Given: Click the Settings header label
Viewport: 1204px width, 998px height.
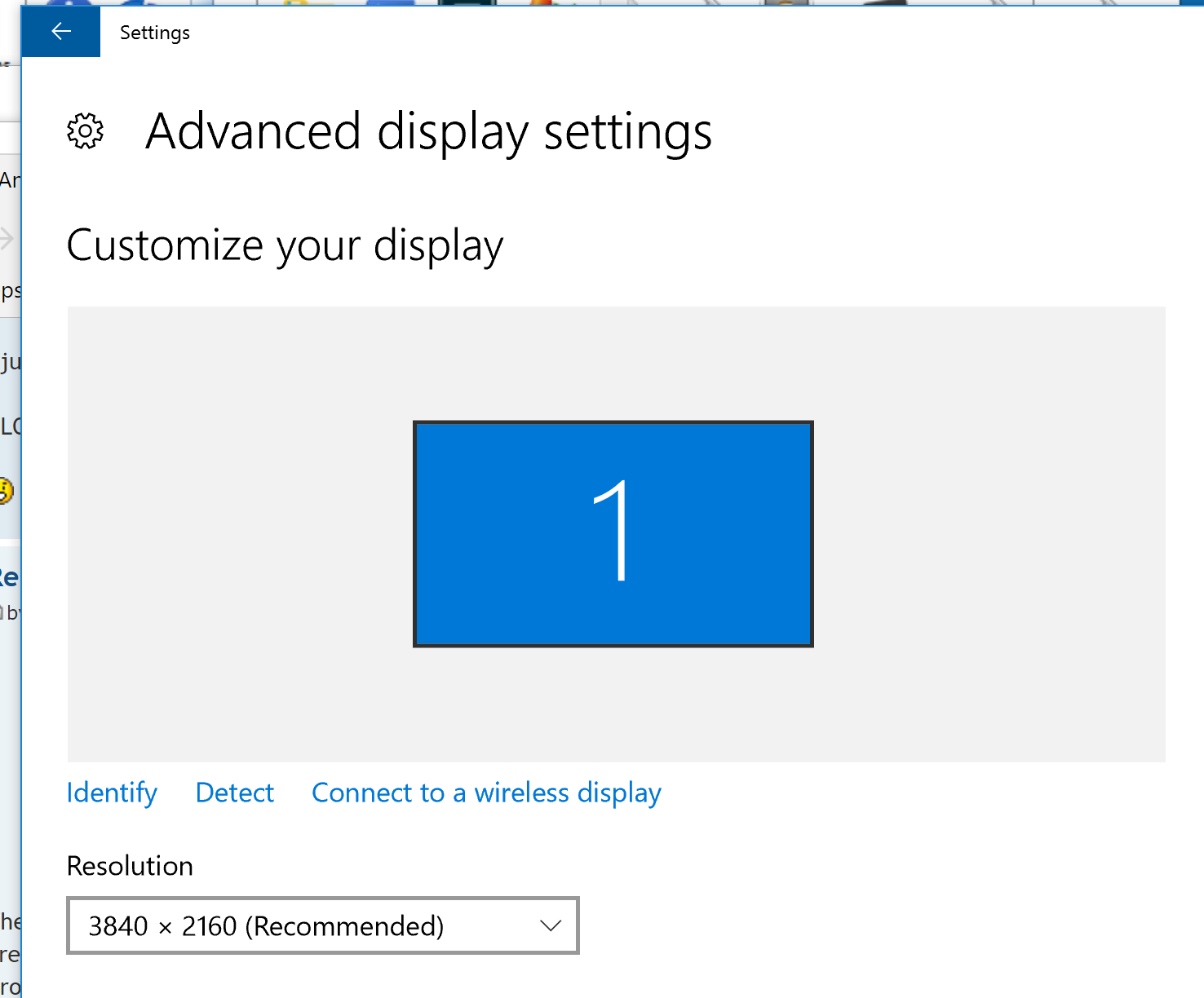Looking at the screenshot, I should tap(154, 33).
